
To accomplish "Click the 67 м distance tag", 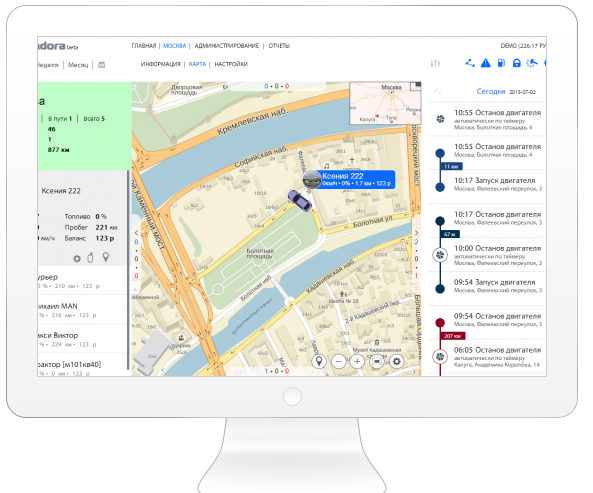I will point(450,234).
